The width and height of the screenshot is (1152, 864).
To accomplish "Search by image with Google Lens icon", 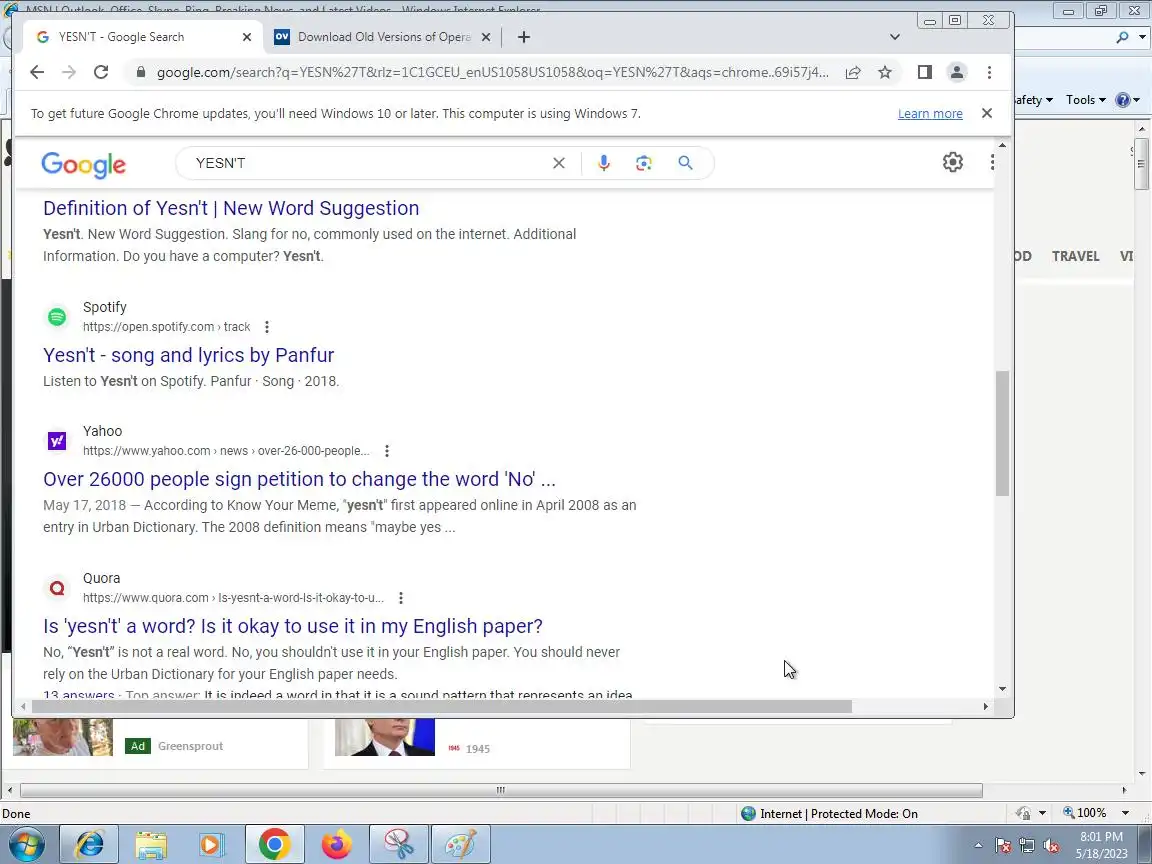I will [644, 163].
